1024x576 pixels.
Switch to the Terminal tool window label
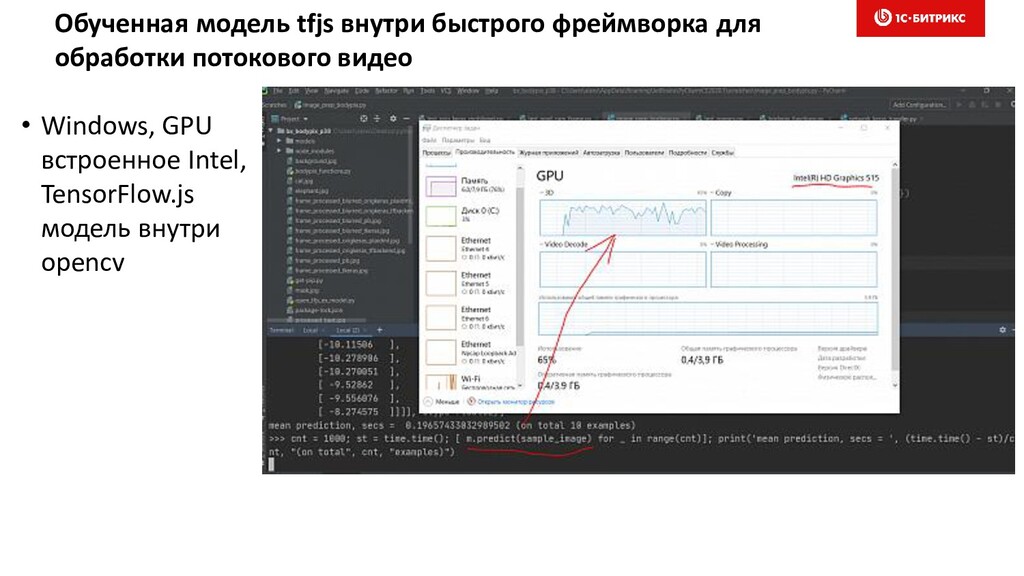click(281, 330)
